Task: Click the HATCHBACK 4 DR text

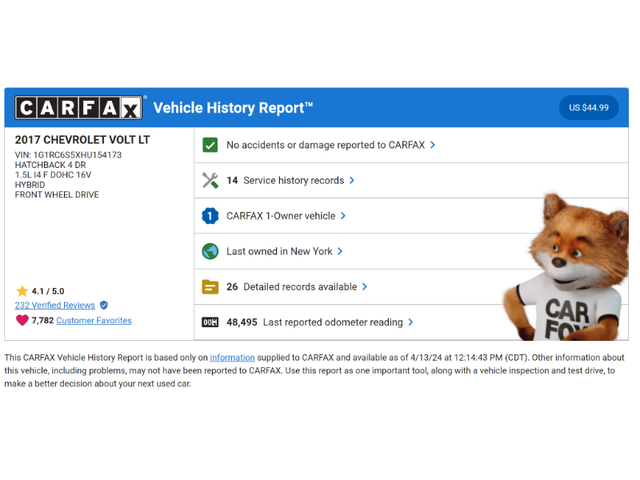Action: [50, 165]
